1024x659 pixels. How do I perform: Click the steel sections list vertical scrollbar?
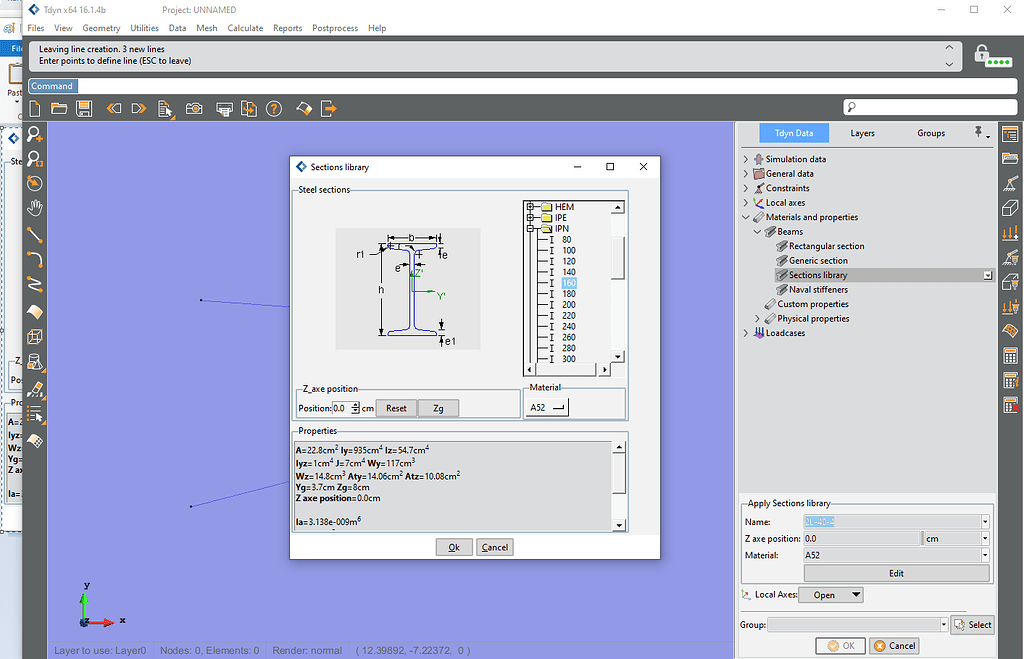(618, 281)
